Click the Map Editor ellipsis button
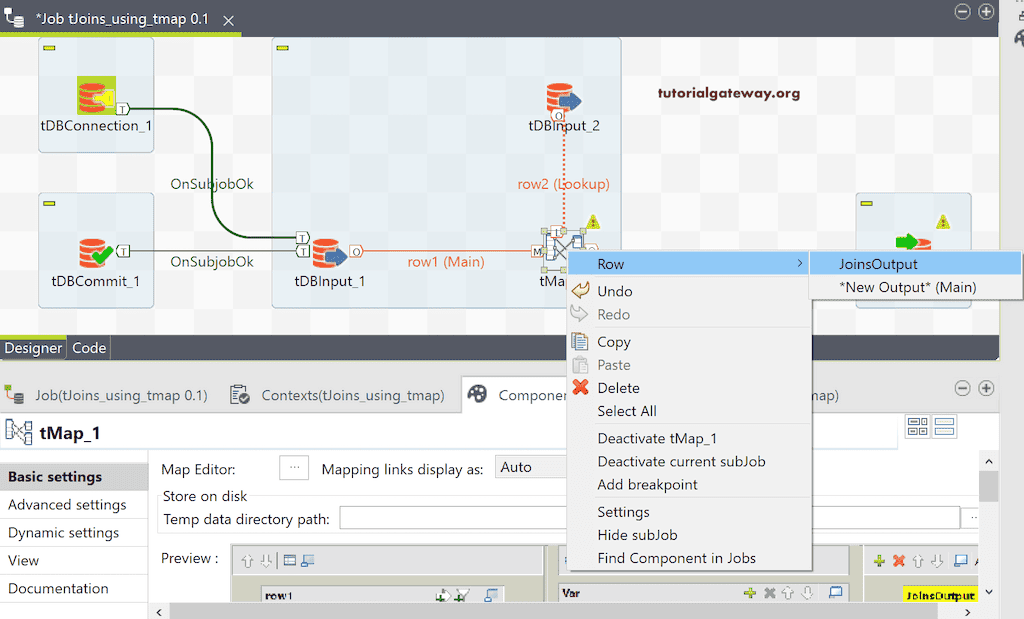 pyautogui.click(x=294, y=468)
